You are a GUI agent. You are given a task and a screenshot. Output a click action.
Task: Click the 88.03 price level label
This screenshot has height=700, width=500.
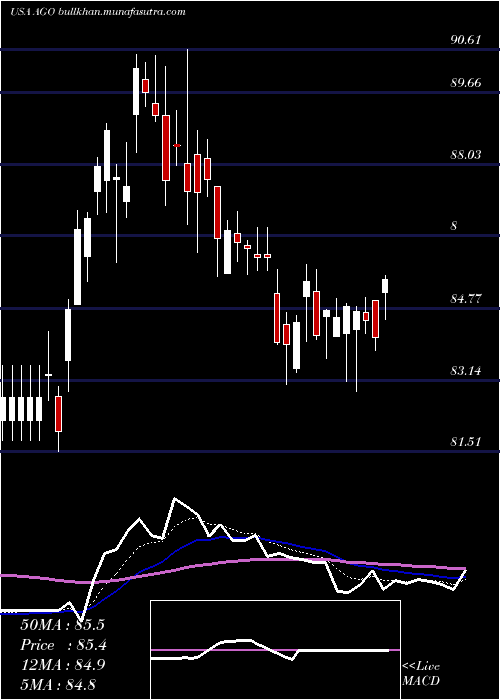coord(466,155)
